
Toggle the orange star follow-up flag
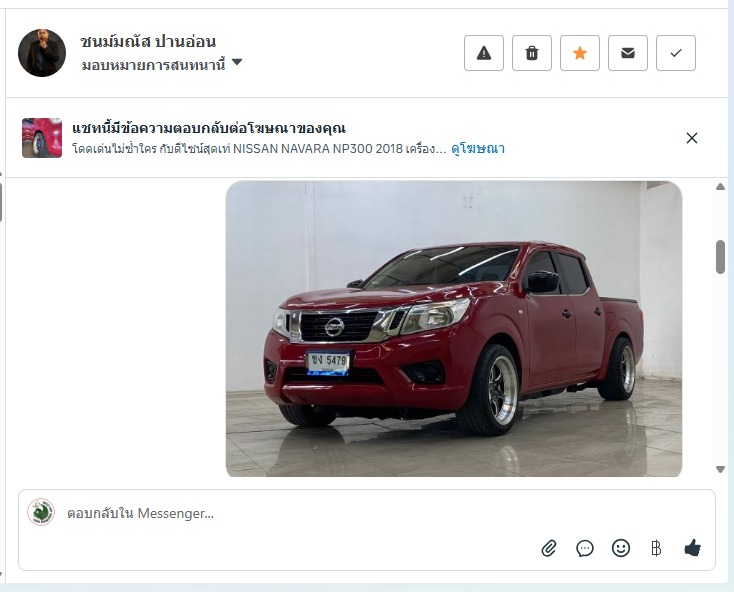point(580,53)
